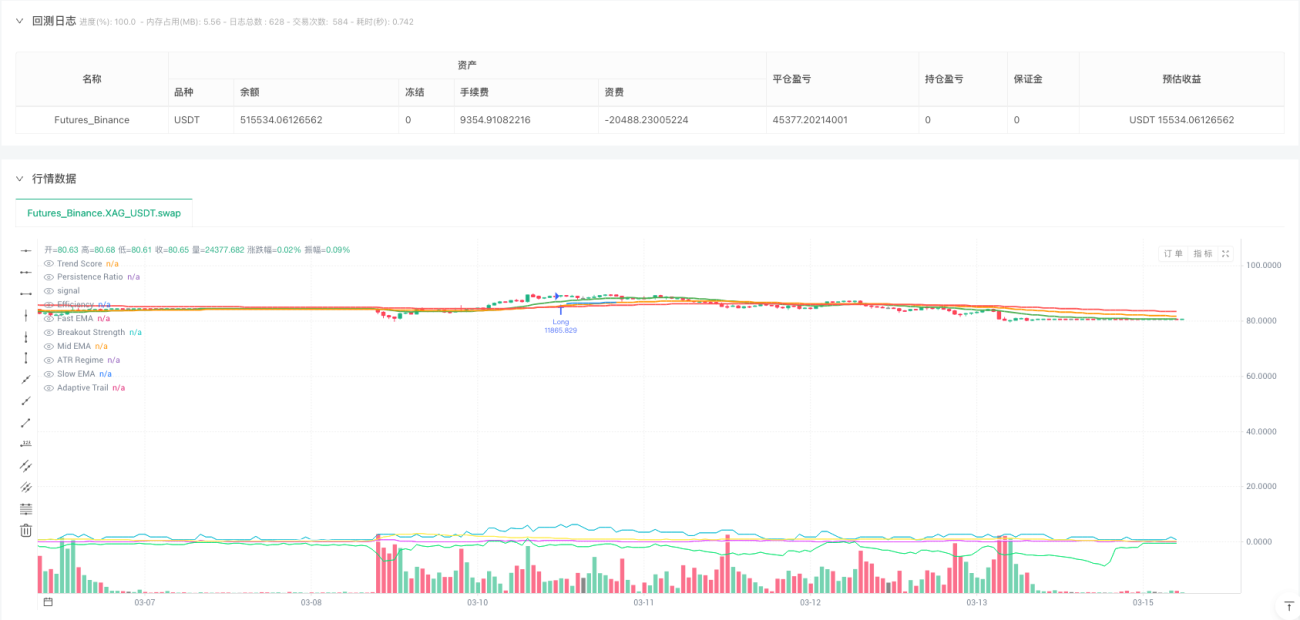The width and height of the screenshot is (1300, 620).
Task: Open the calendar date picker icon
Action: coord(47,602)
